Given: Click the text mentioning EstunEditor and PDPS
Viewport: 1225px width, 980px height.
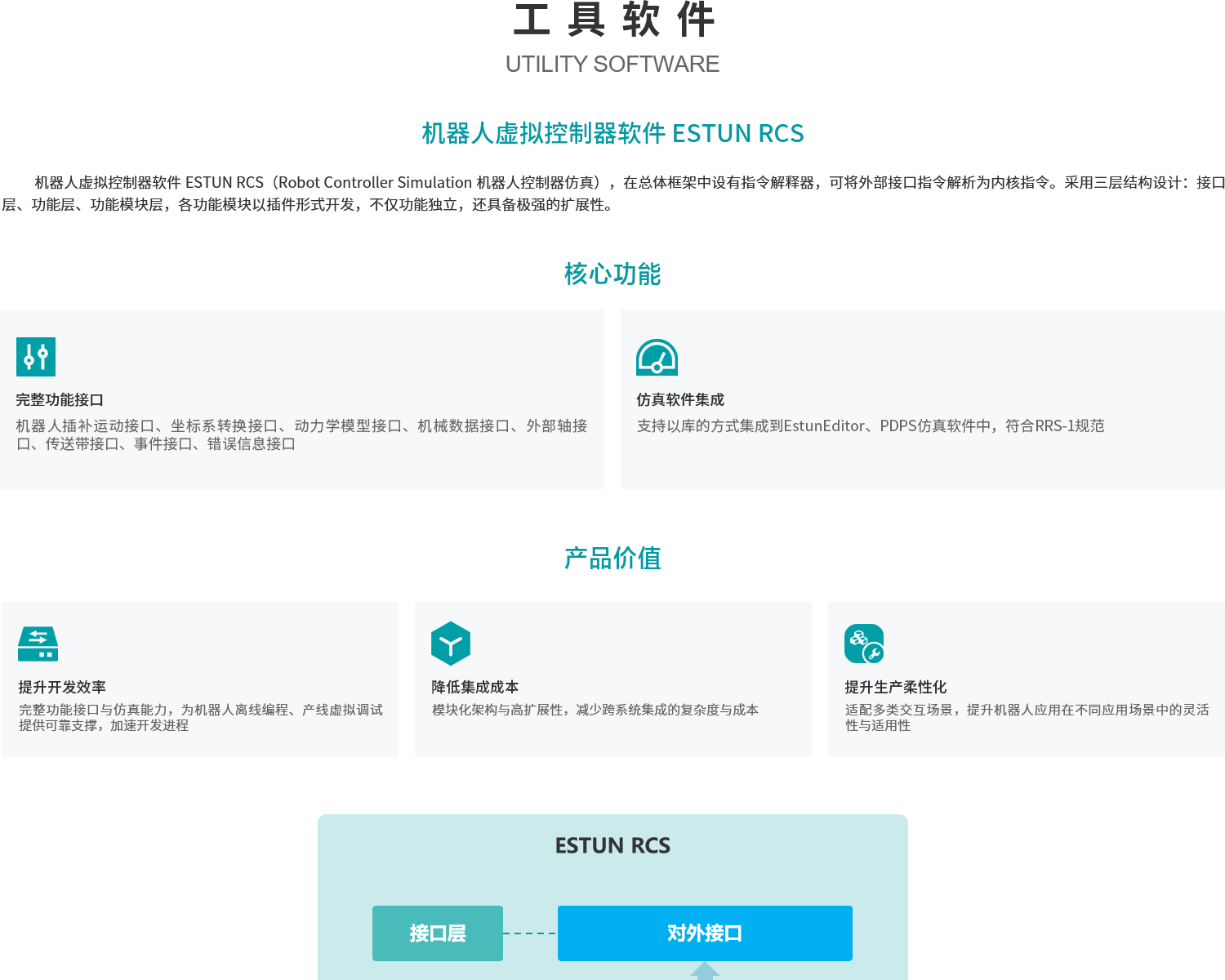Looking at the screenshot, I should 871,426.
